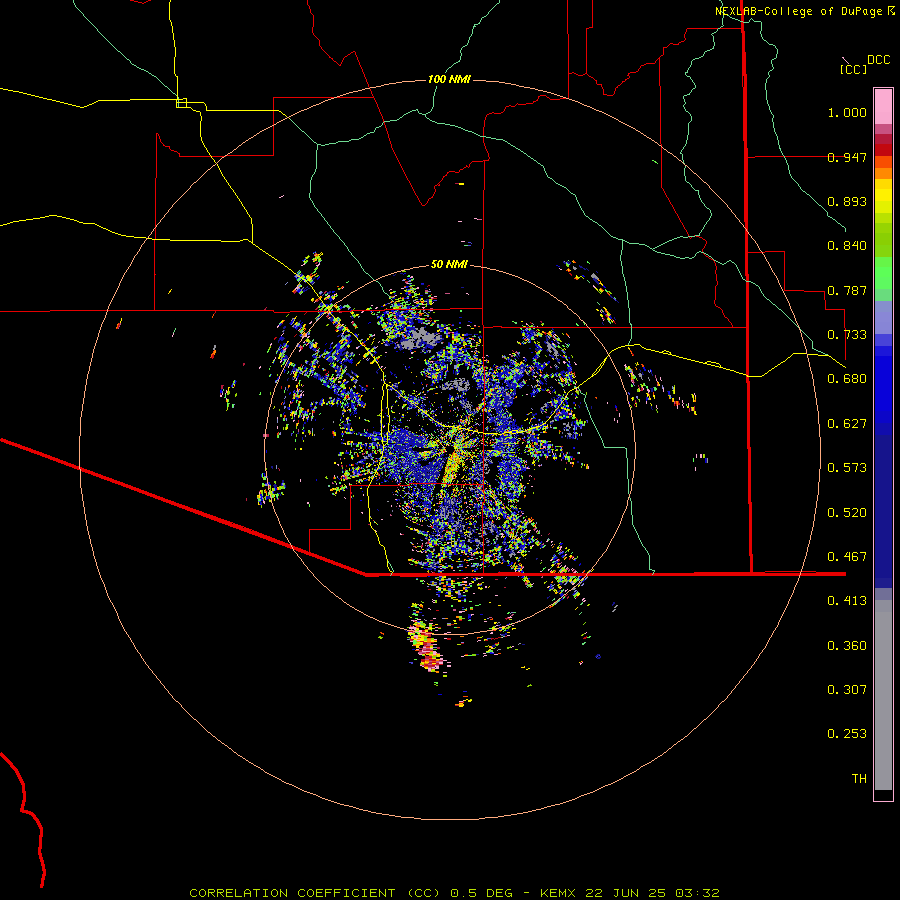The height and width of the screenshot is (900, 900).
Task: Click the 22 JUN 25 date text
Action: click(625, 893)
